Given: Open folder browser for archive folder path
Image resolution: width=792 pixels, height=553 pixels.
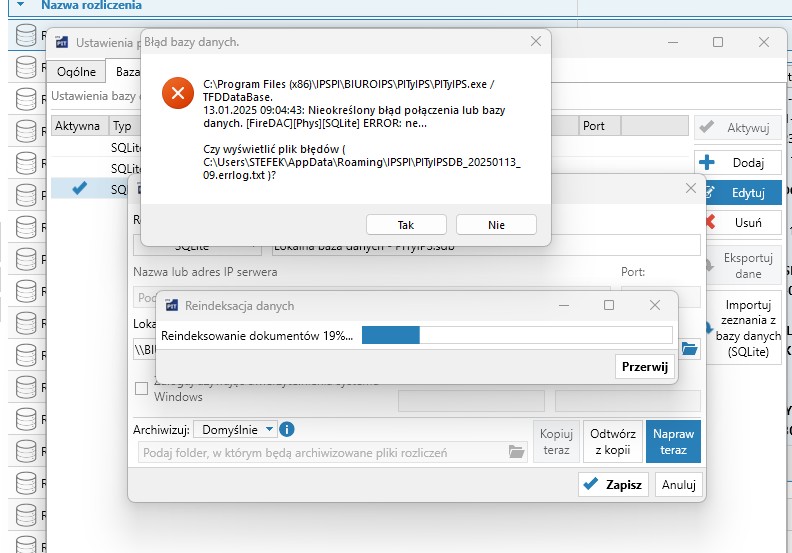Looking at the screenshot, I should pyautogui.click(x=516, y=452).
